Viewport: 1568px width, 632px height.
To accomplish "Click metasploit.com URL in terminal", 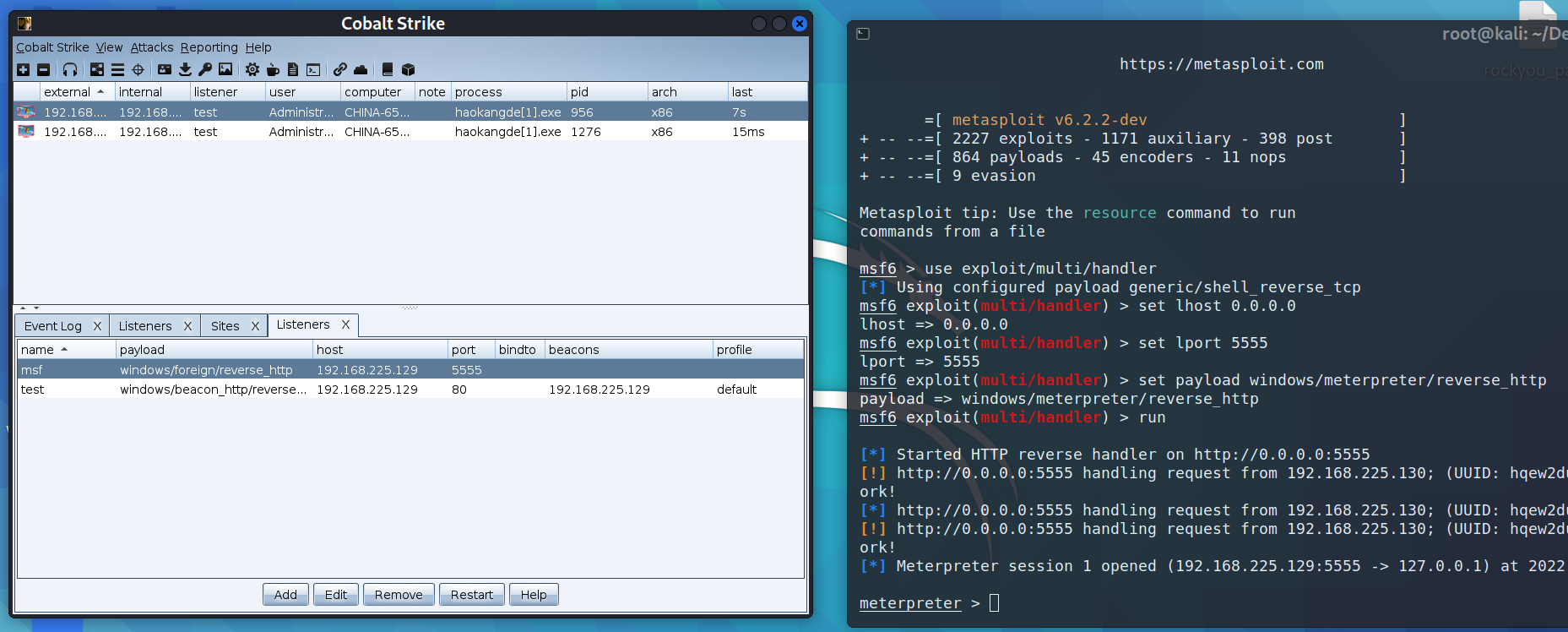I will pos(1221,64).
